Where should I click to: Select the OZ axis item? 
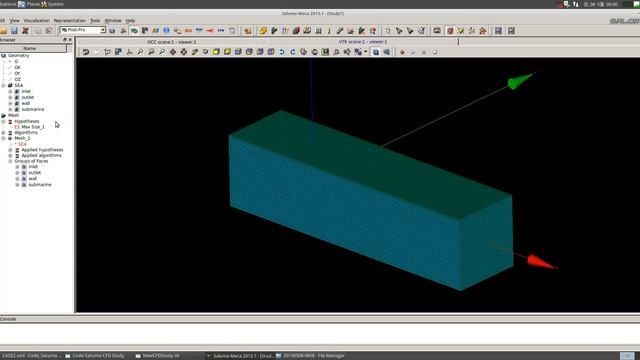(x=17, y=79)
